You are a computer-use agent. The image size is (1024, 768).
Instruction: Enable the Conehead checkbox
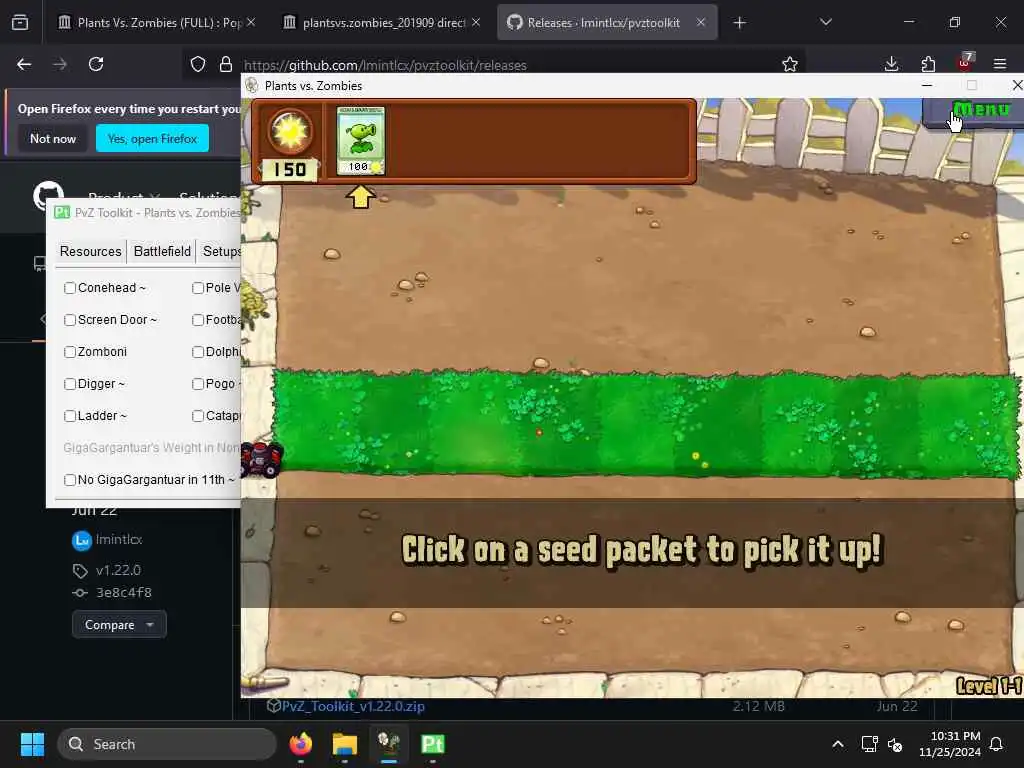click(70, 288)
